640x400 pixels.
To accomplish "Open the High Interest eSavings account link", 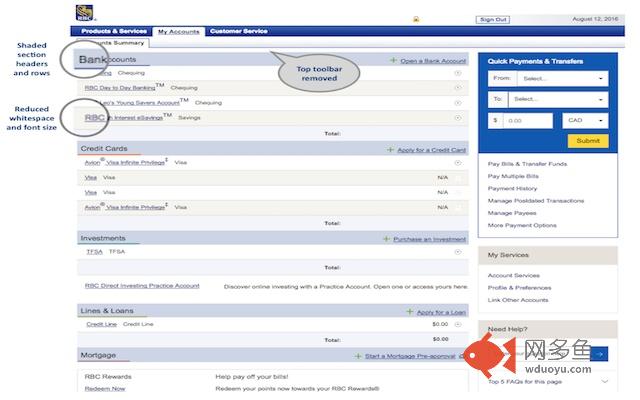I will [124, 118].
